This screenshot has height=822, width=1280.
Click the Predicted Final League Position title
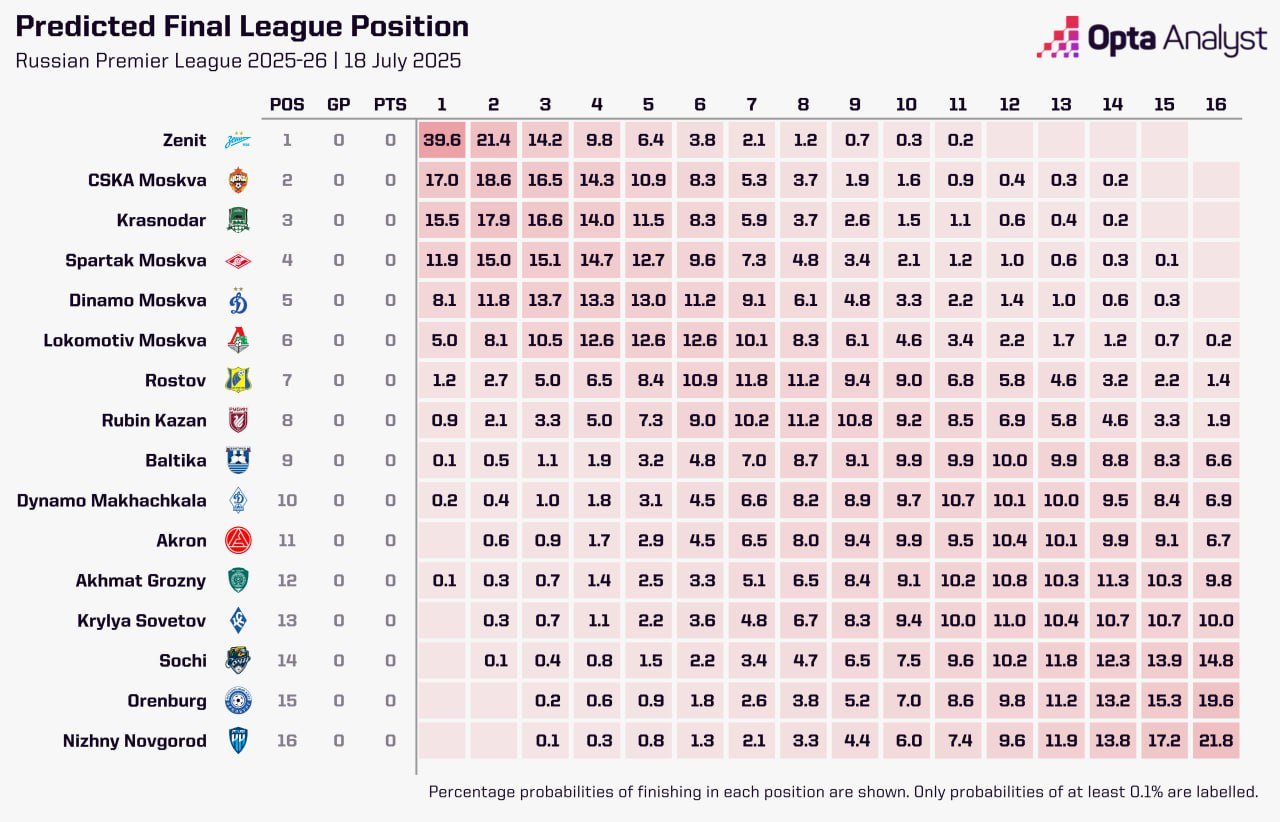(x=242, y=27)
